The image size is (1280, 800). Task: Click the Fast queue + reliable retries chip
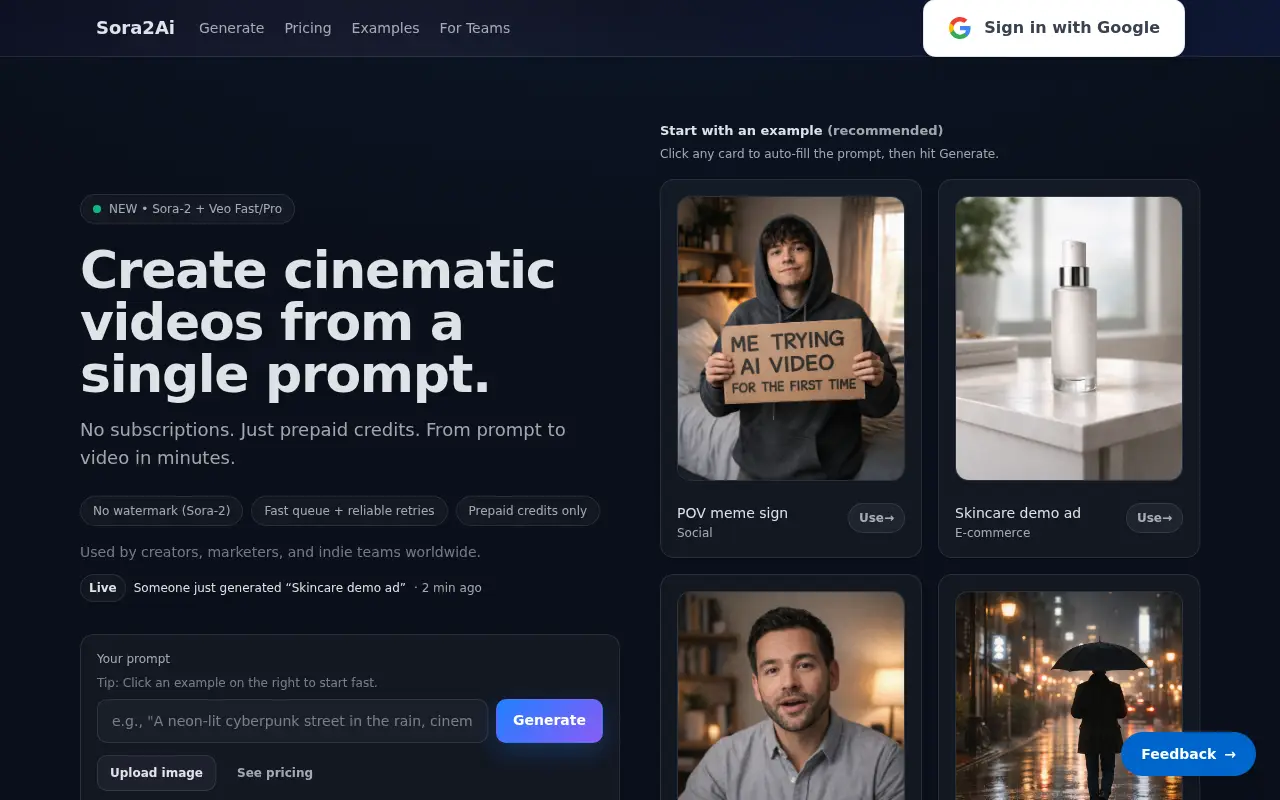click(349, 511)
